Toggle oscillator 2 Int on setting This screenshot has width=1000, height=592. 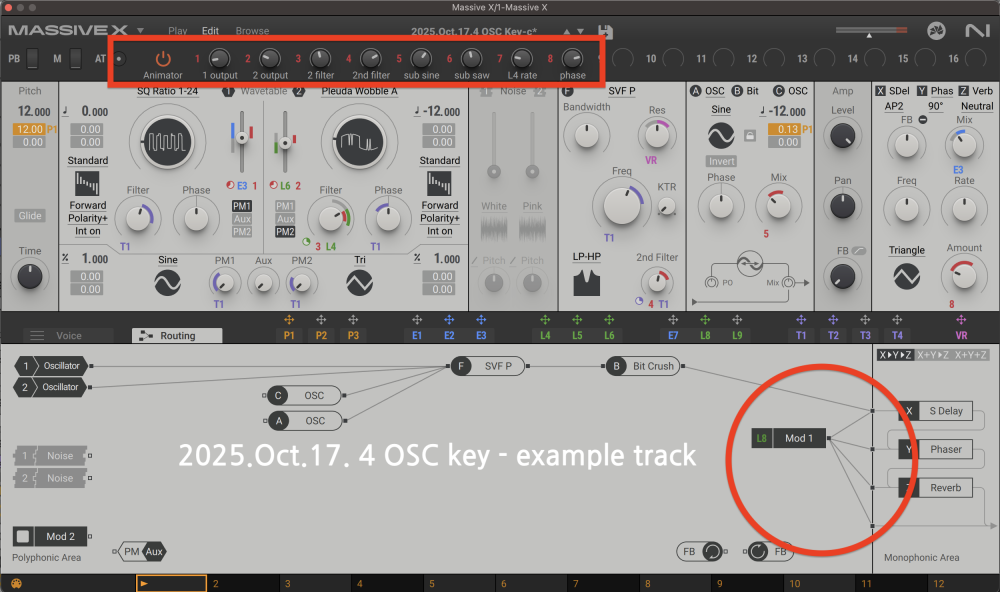pyautogui.click(x=439, y=231)
